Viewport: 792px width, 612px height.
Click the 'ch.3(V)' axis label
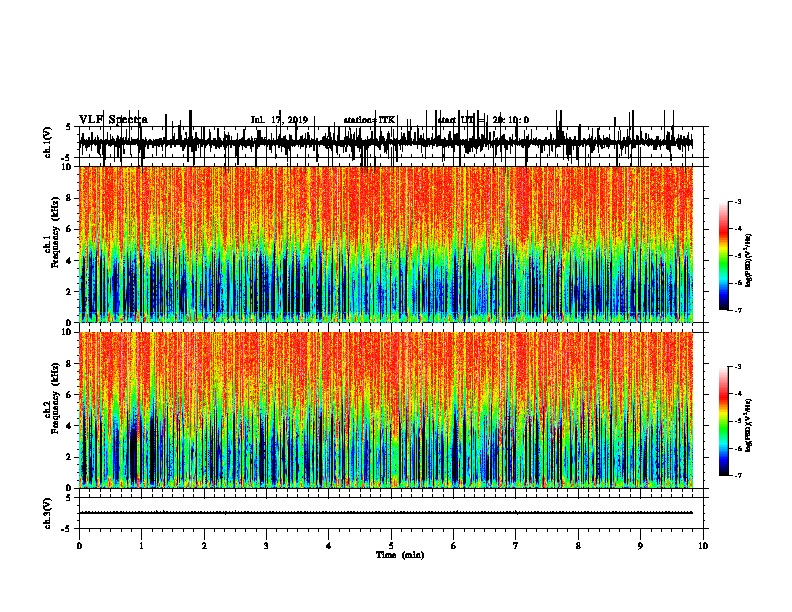point(48,513)
